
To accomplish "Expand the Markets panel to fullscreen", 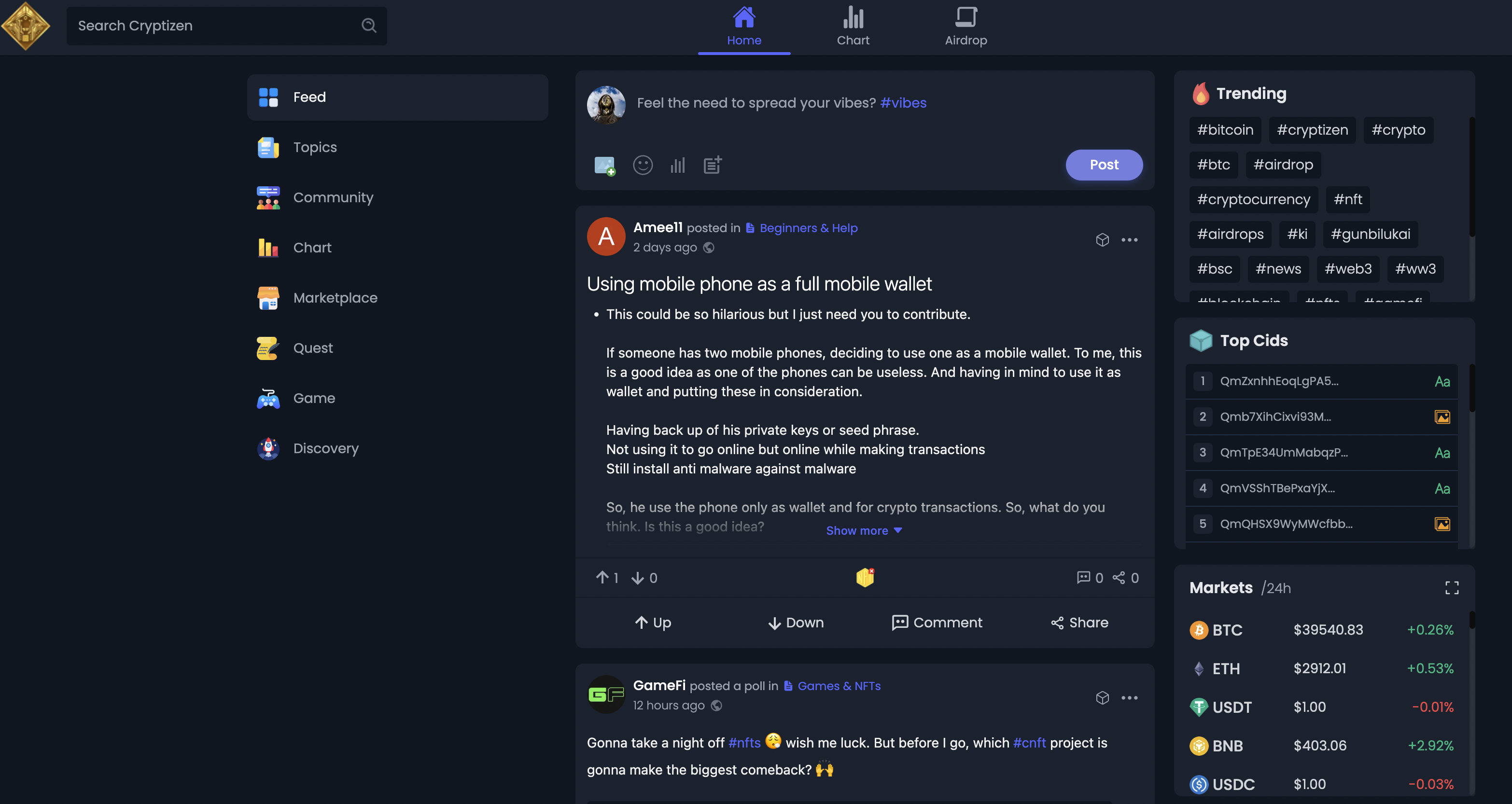I will tap(1452, 587).
